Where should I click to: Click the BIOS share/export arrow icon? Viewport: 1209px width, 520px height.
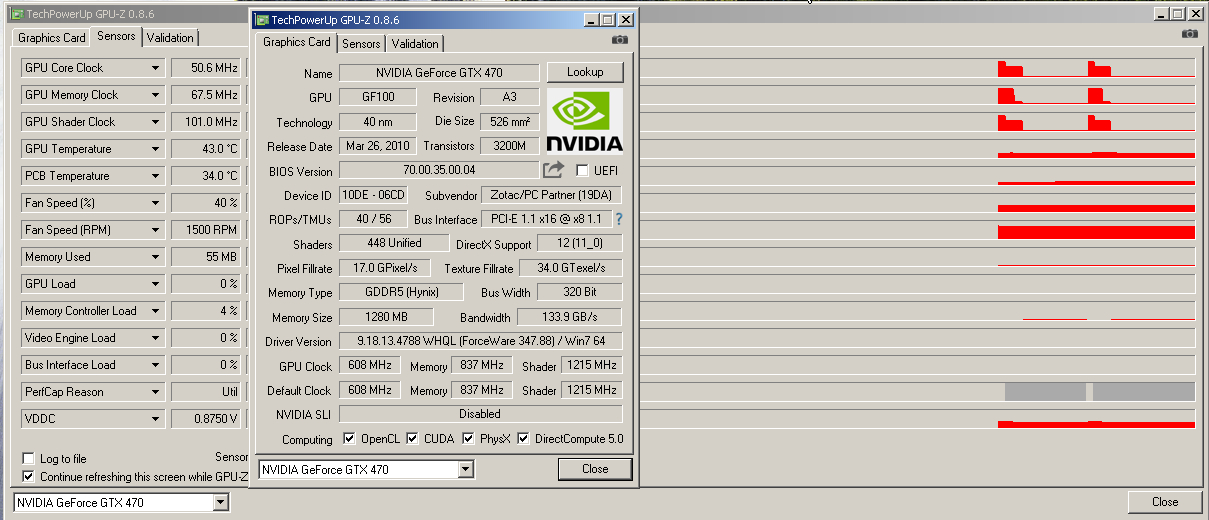(x=554, y=170)
